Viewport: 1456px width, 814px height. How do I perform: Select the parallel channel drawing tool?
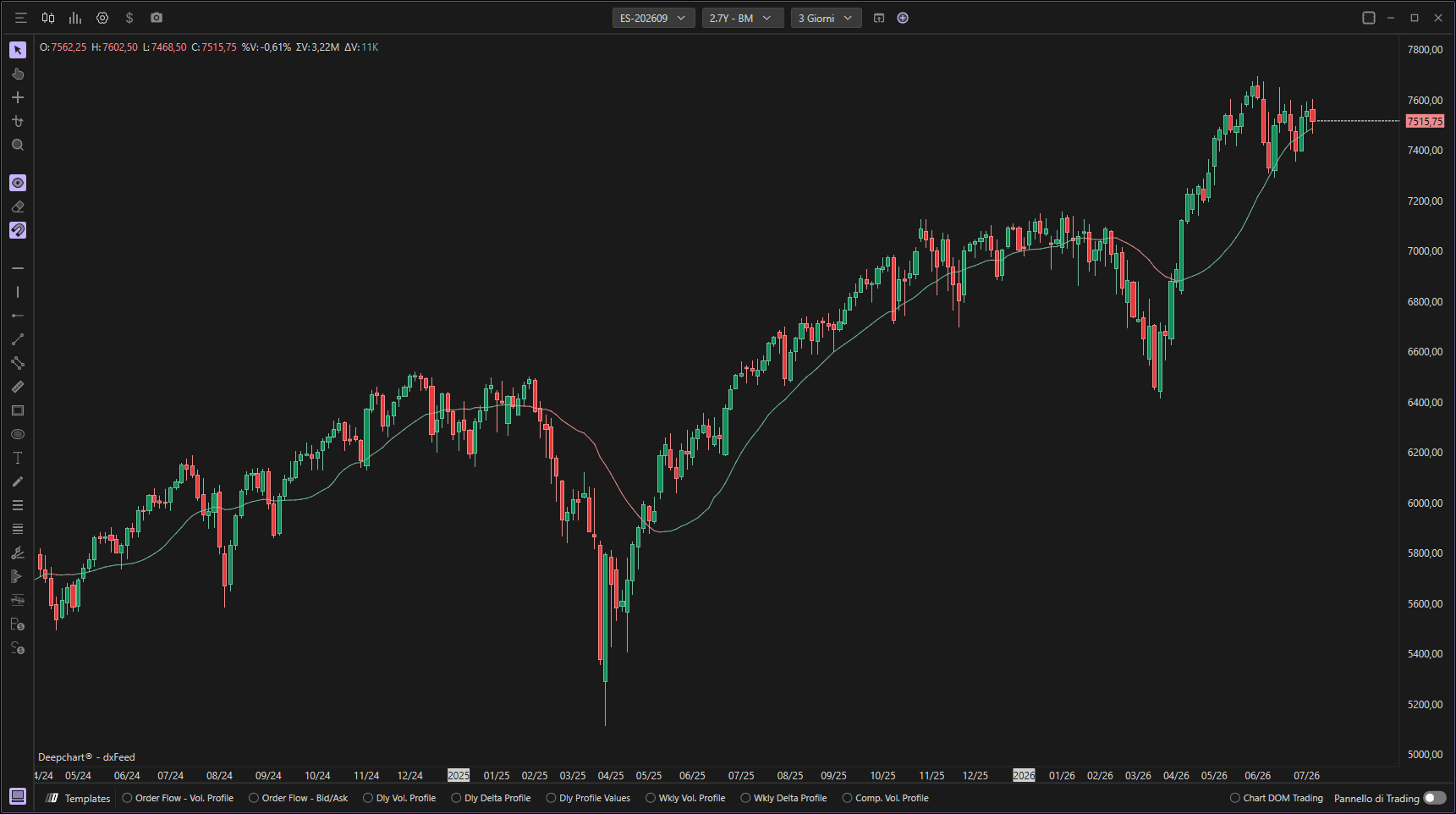tap(18, 363)
